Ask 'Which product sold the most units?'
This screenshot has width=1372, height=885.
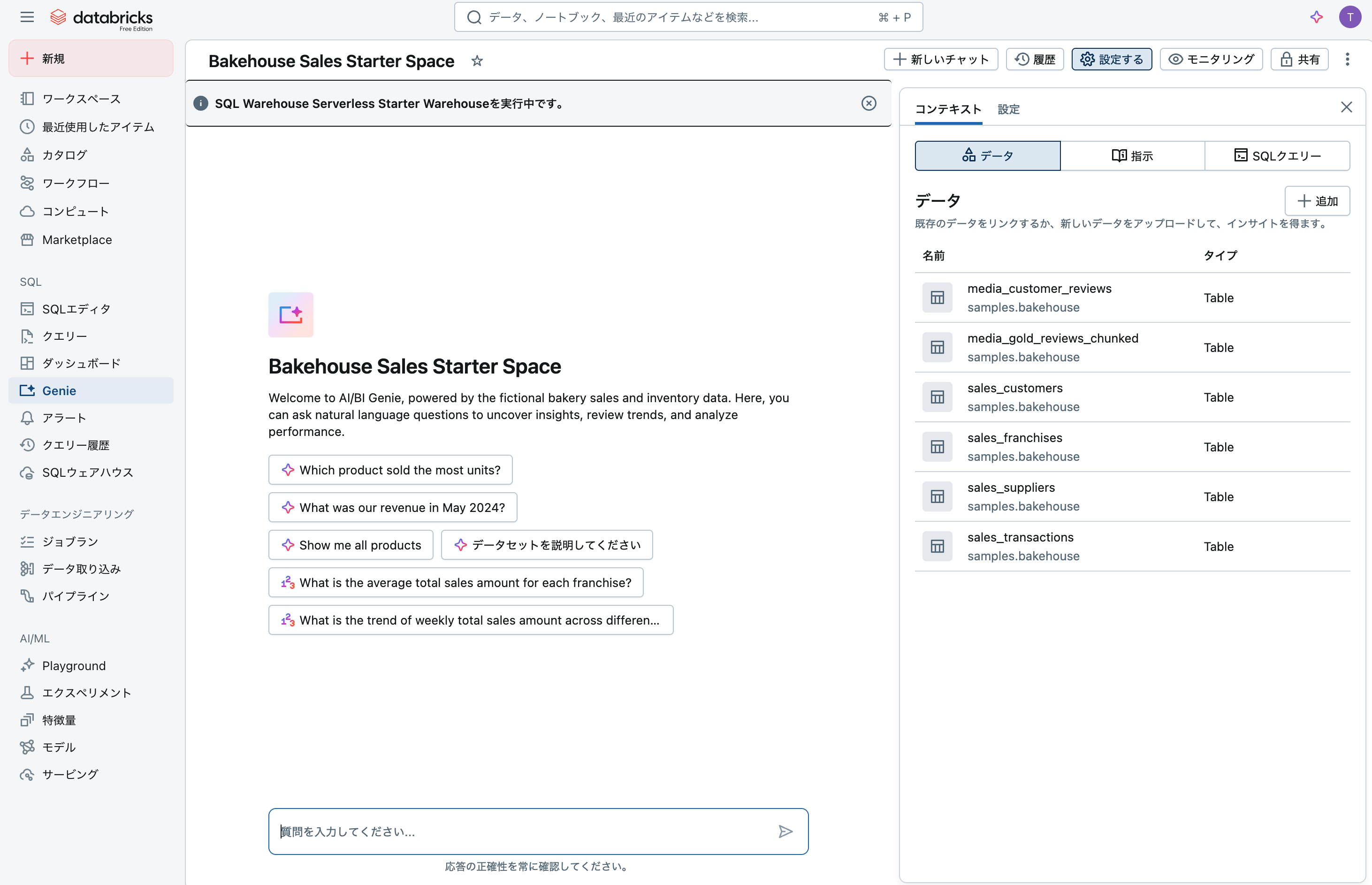click(x=391, y=470)
